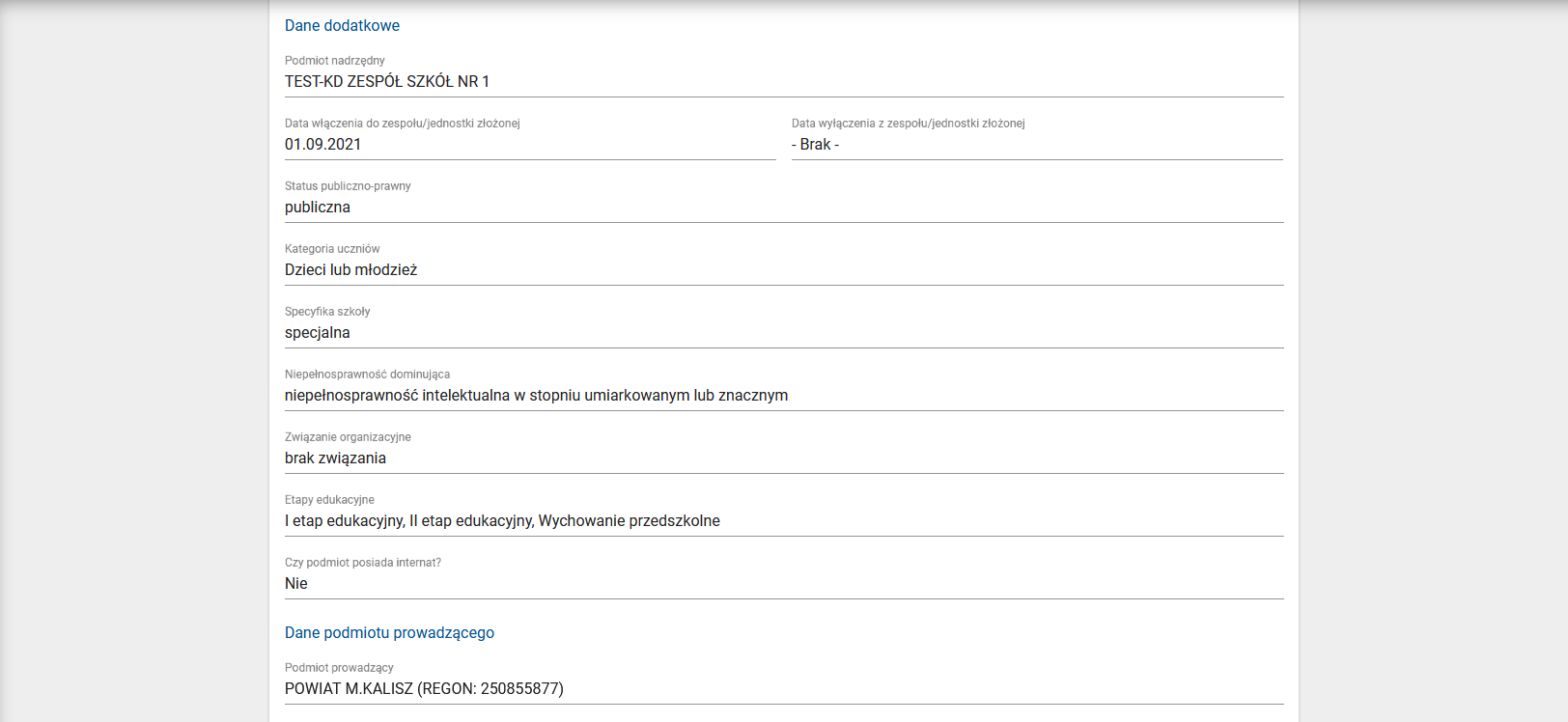Screen dimensions: 1568x722
Task: Click the 'niepełnosprawność intelektualna' value field
Action: [536, 396]
